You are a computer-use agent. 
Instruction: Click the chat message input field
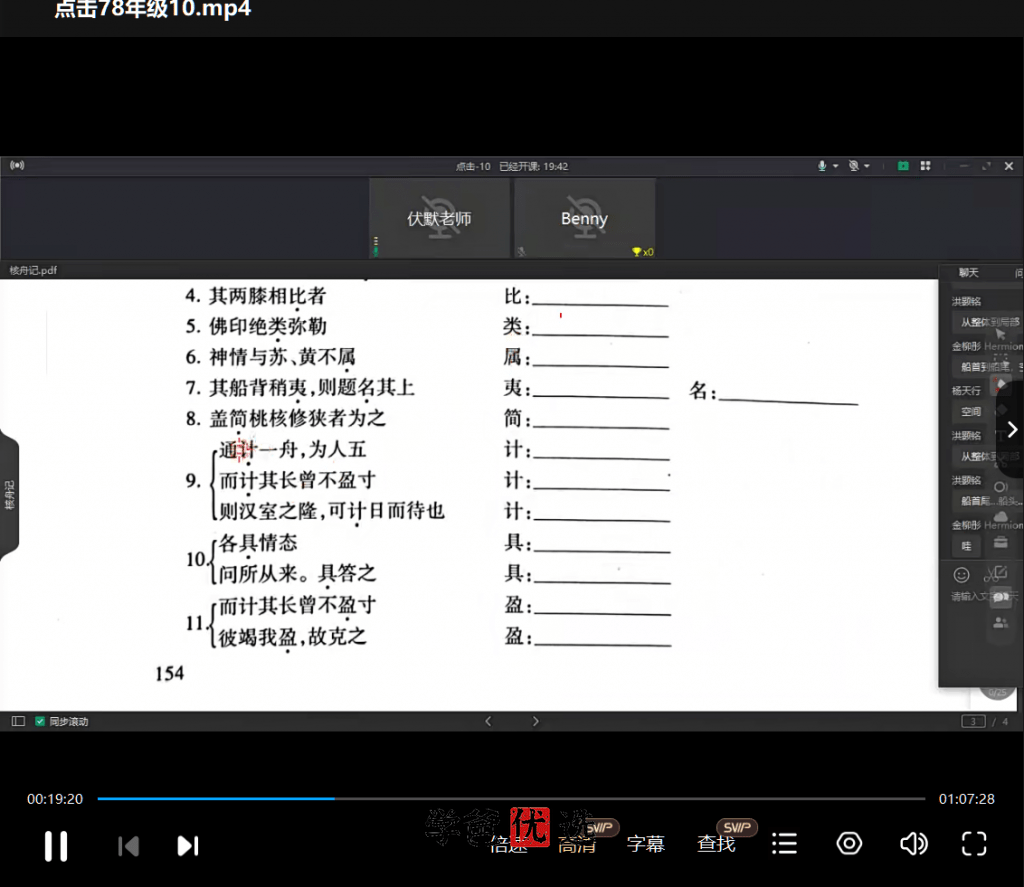click(x=983, y=596)
